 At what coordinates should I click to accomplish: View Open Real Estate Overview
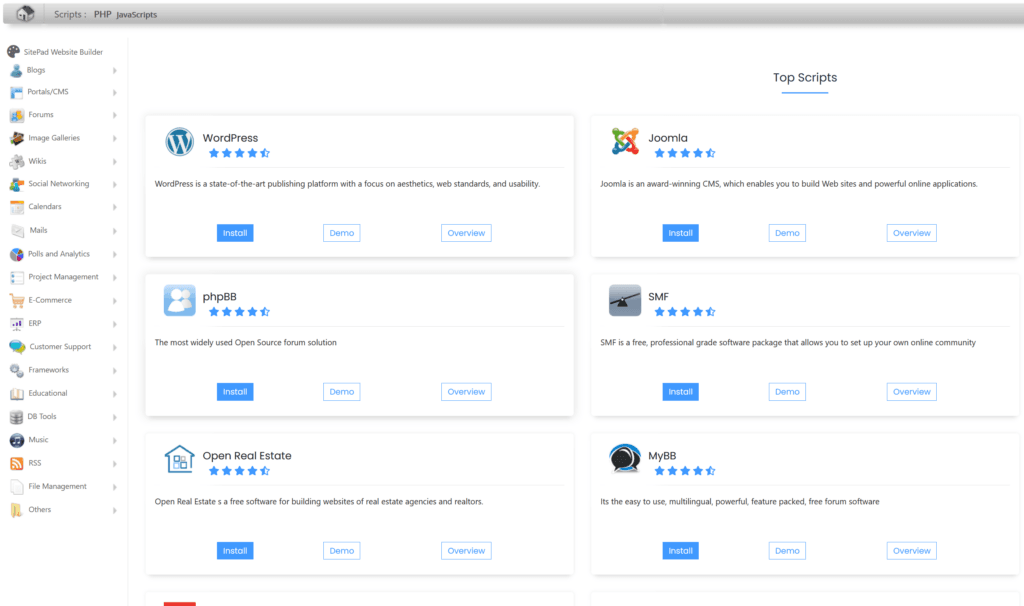pos(466,550)
